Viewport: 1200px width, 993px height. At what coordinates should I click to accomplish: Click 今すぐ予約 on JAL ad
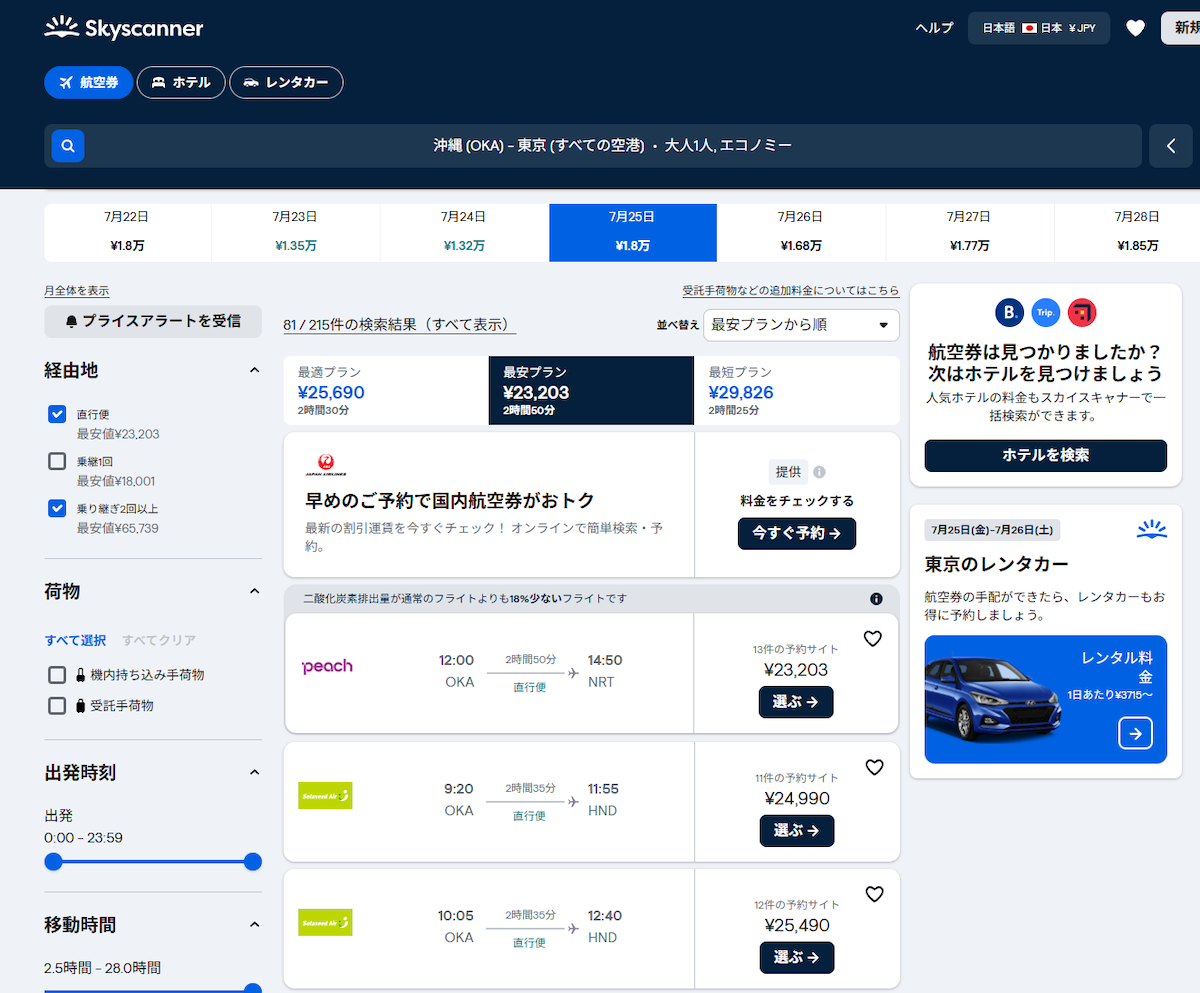pyautogui.click(x=797, y=533)
